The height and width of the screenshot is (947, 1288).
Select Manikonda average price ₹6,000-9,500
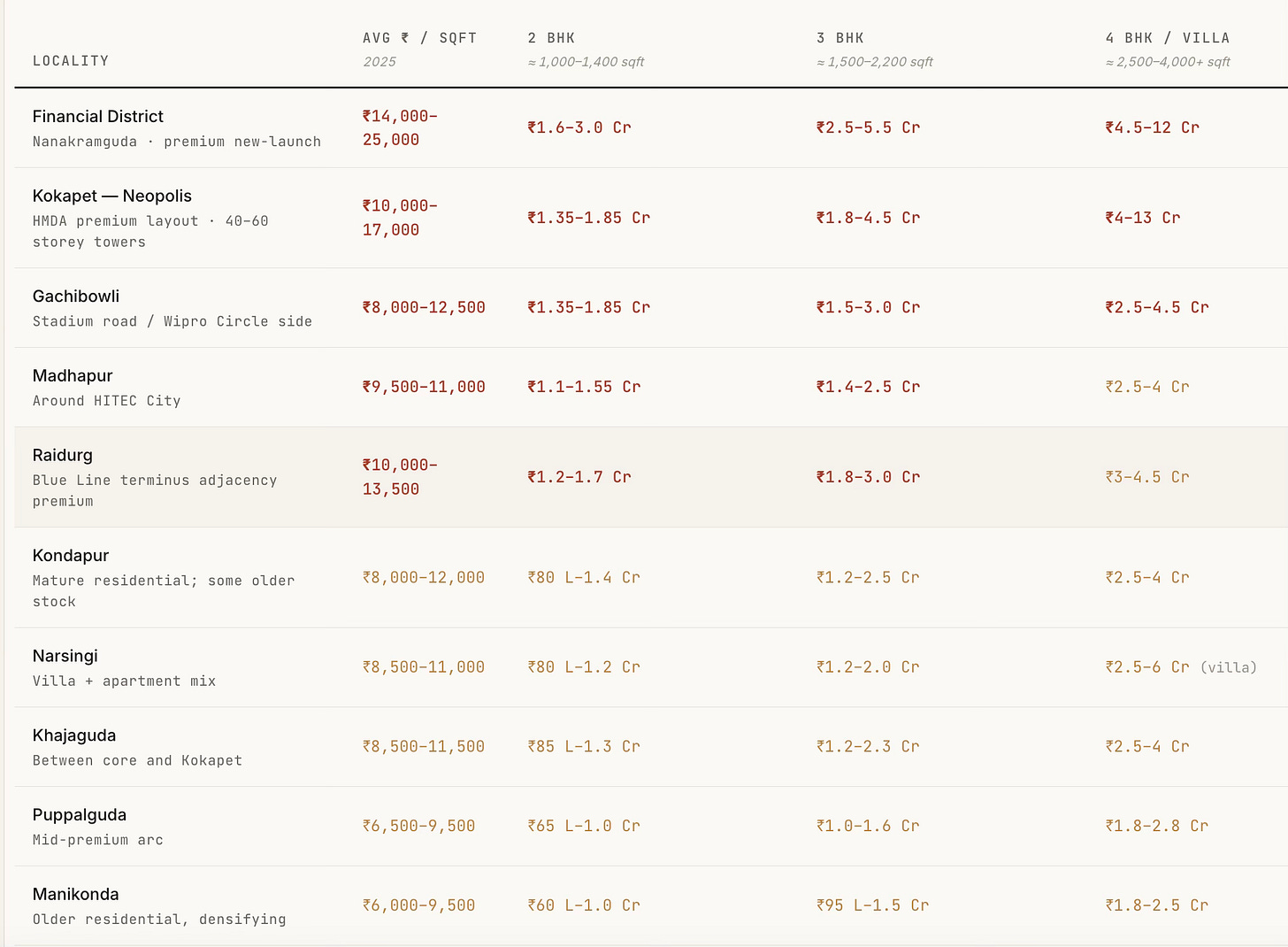click(x=419, y=906)
